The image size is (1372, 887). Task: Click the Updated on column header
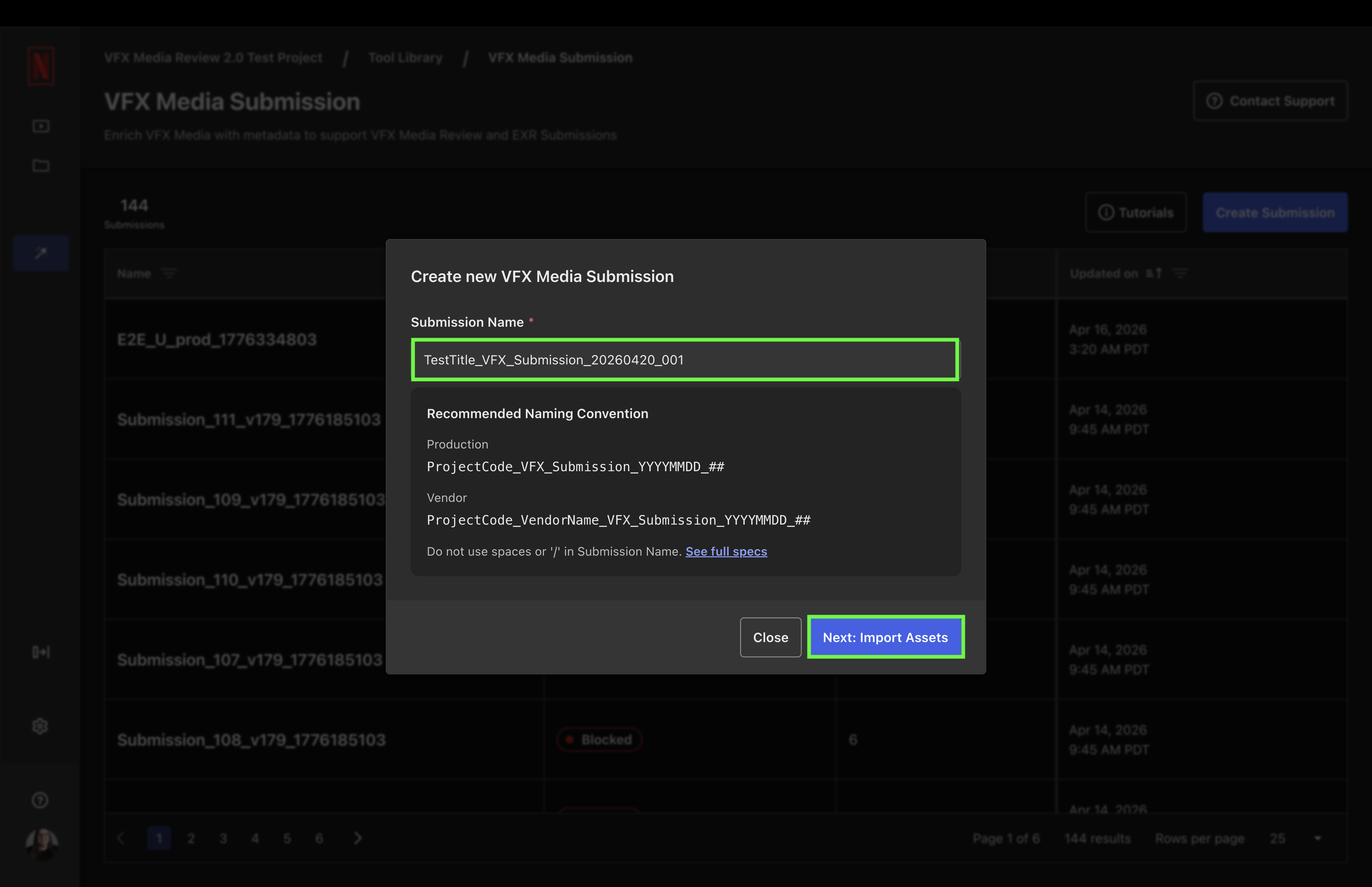pos(1104,274)
